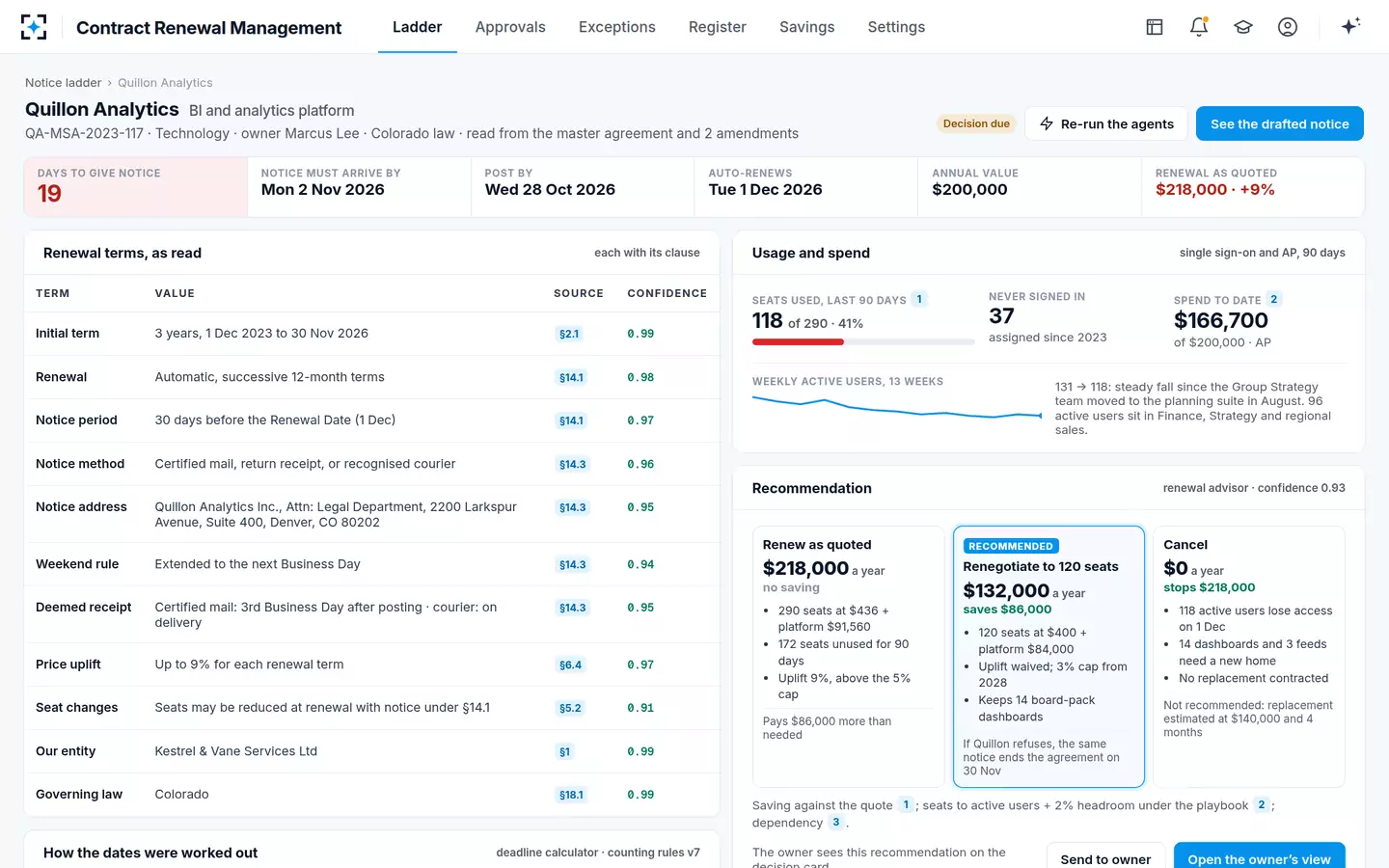Screen dimensions: 1389x868
Task: Click the lightning icon in Re-run the agents
Action: coord(1047,123)
